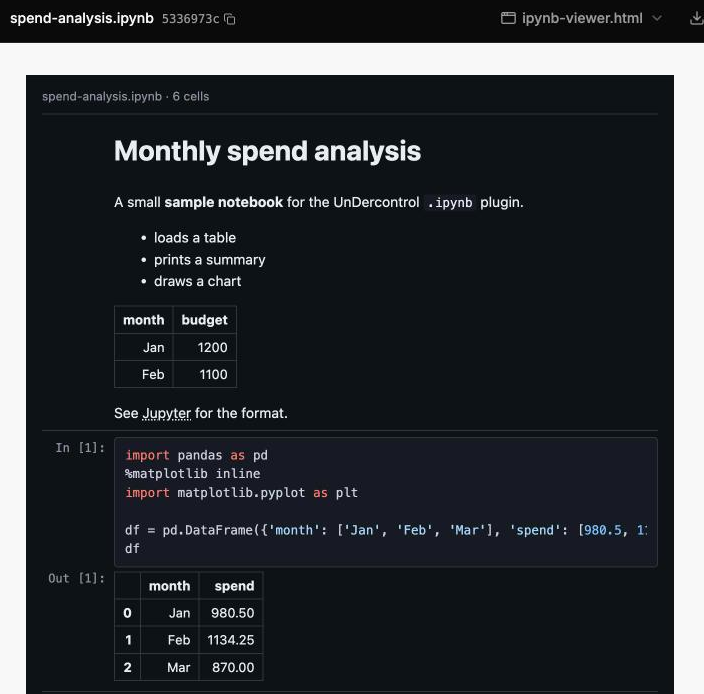
Task: Click the code line 'import pandas as pd'
Action: [196, 455]
